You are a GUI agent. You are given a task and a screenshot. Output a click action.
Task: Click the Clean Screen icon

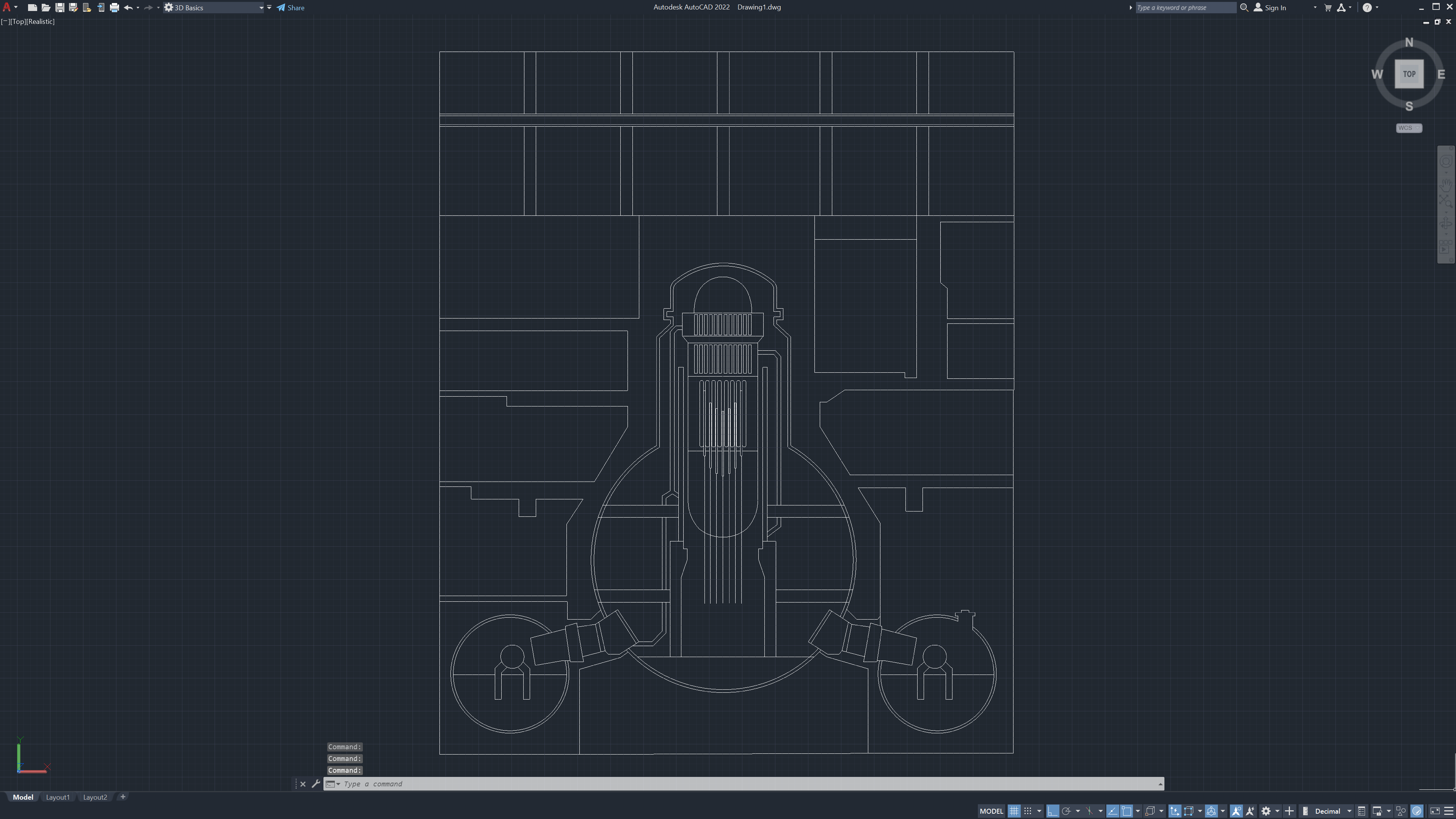1434,811
